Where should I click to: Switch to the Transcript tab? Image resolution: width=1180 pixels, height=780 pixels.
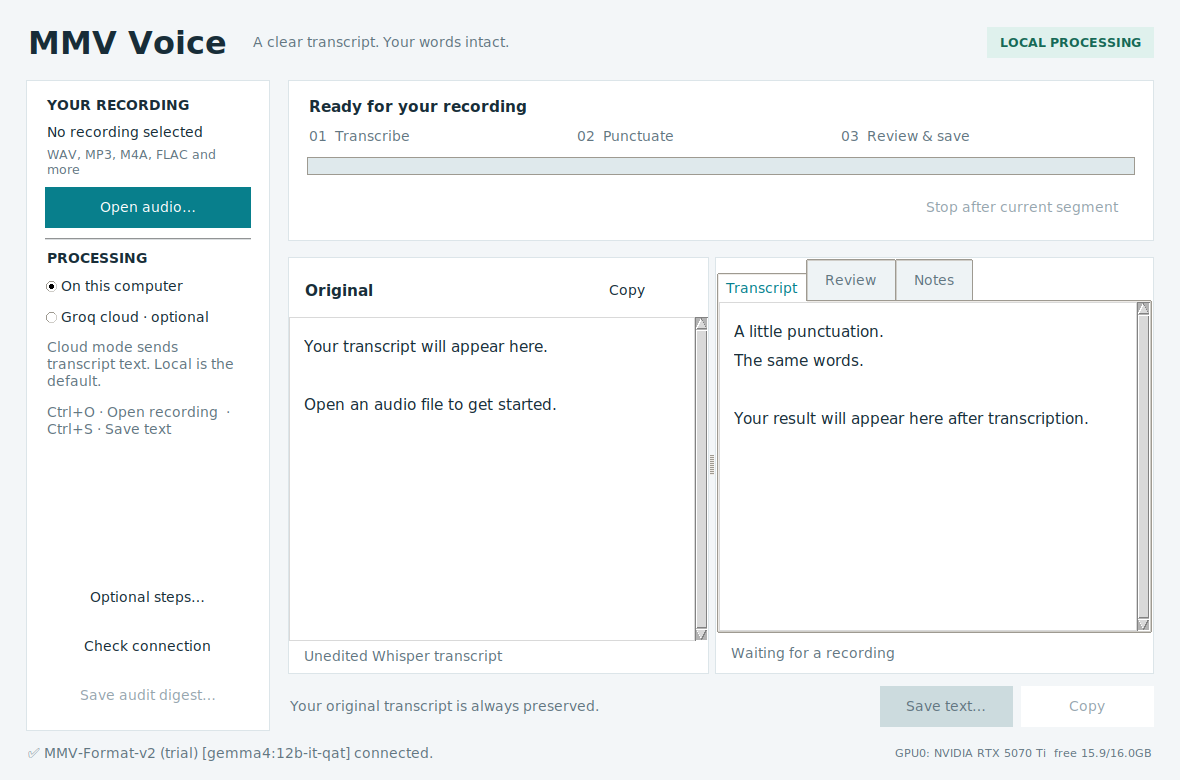tap(762, 288)
